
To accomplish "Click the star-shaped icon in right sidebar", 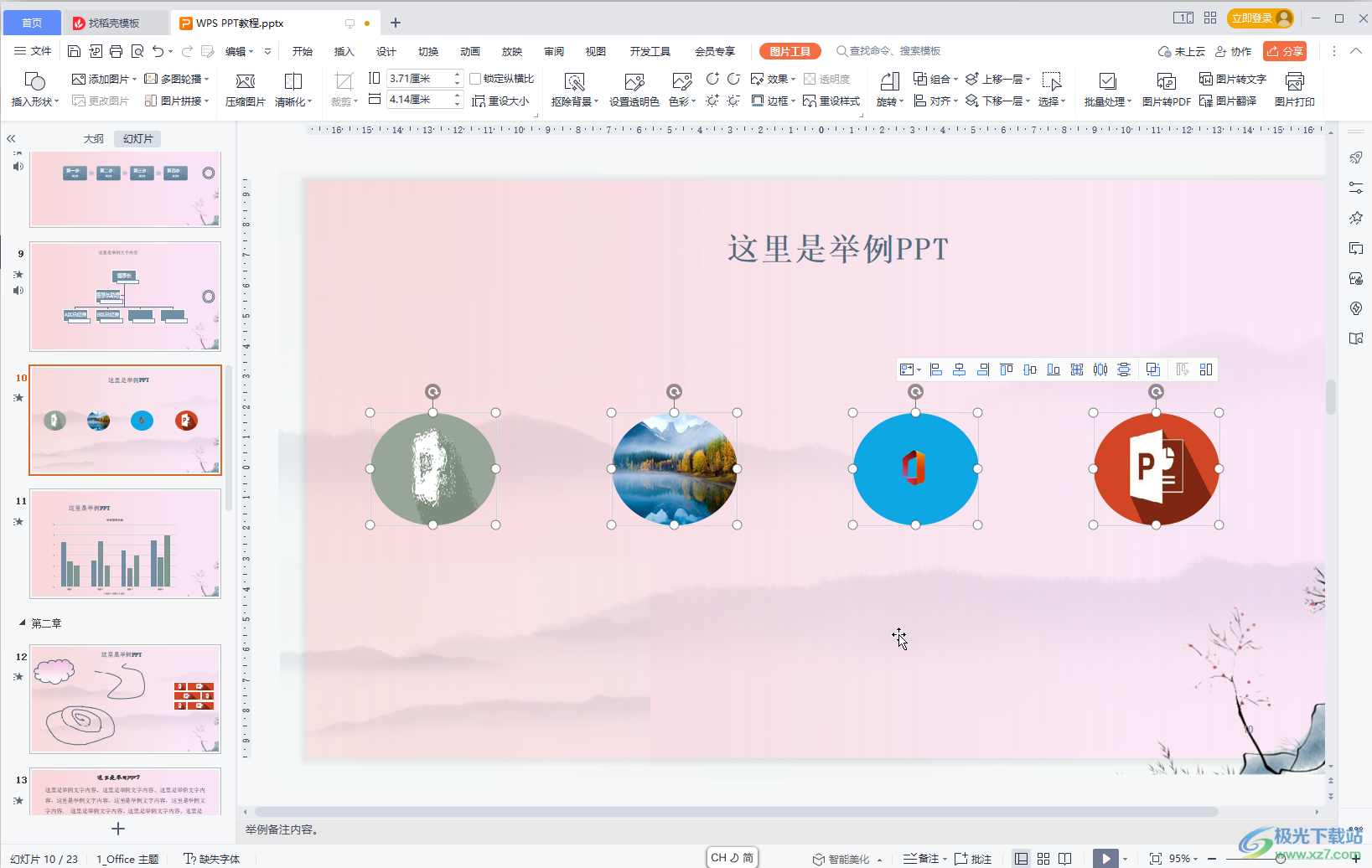I will click(1355, 218).
